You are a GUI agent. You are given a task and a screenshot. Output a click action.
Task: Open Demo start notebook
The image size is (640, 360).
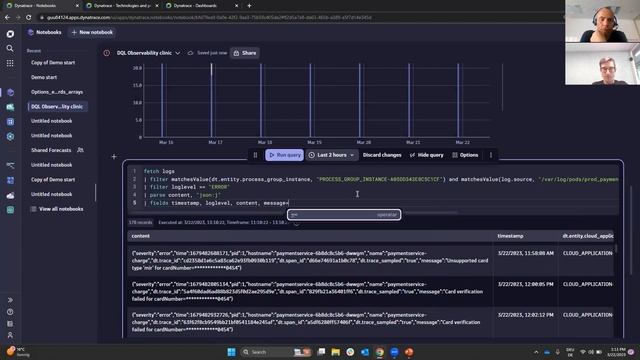pyautogui.click(x=44, y=78)
